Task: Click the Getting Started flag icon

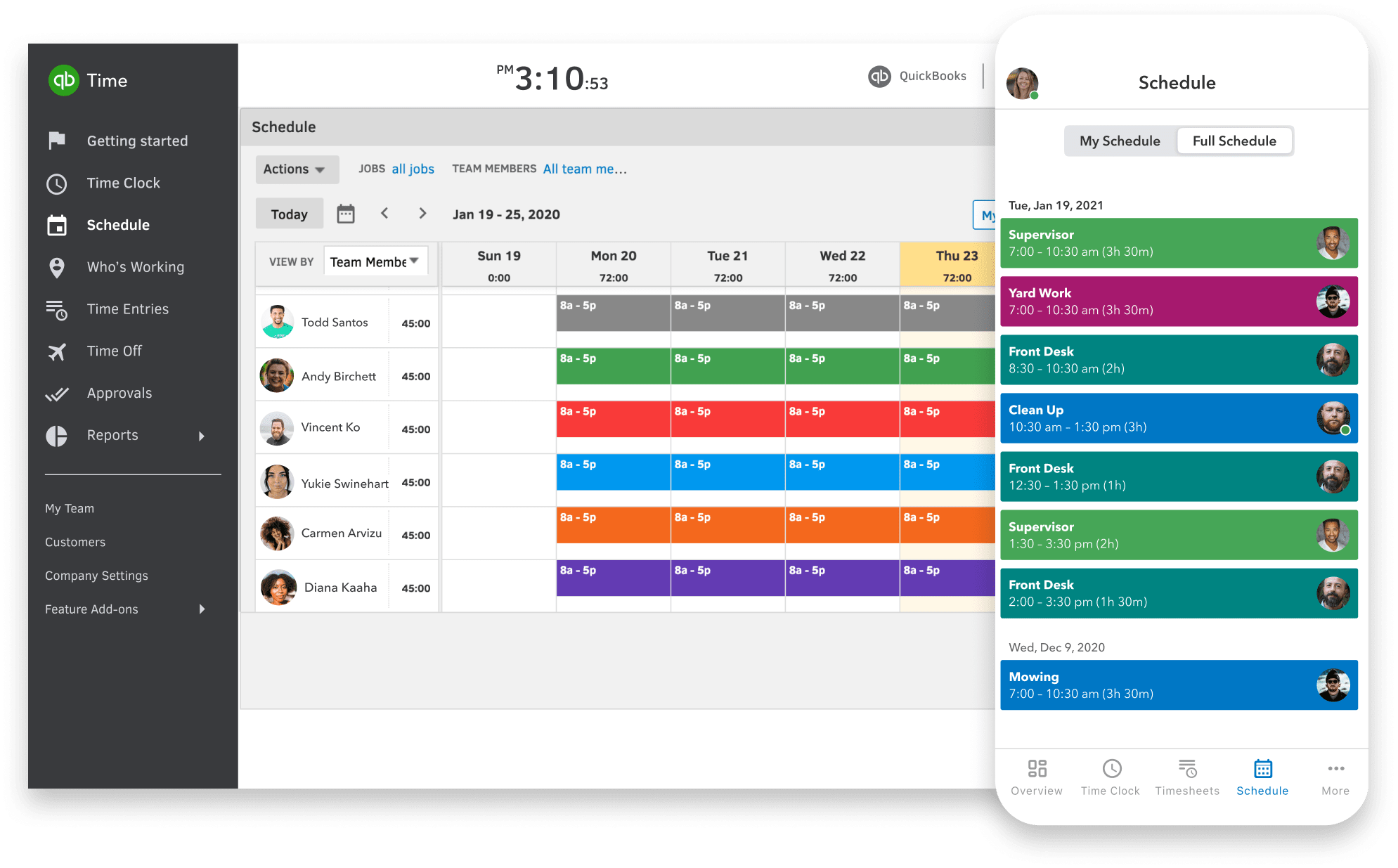Action: coord(56,141)
